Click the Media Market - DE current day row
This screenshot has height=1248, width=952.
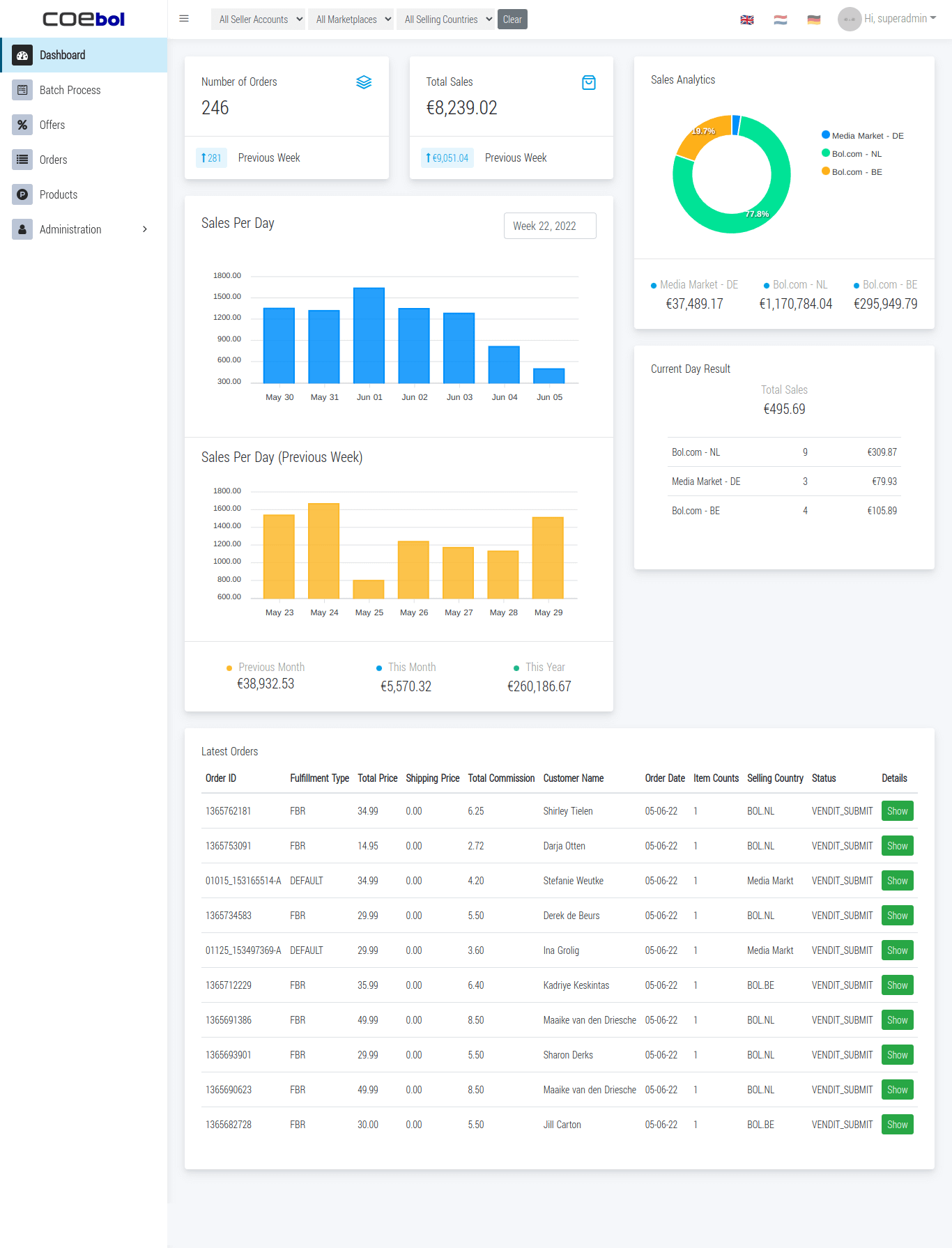[784, 482]
